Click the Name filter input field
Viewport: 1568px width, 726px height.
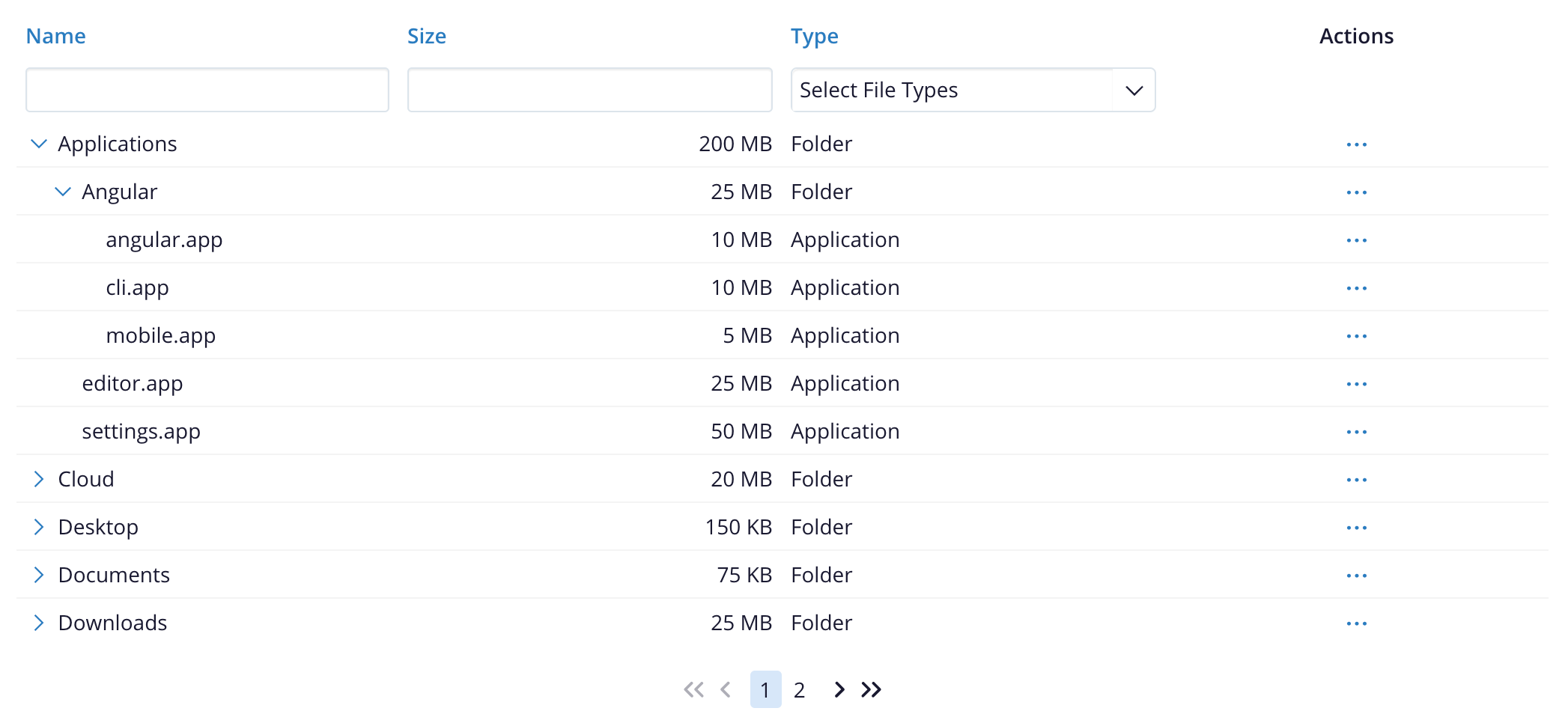coord(207,90)
